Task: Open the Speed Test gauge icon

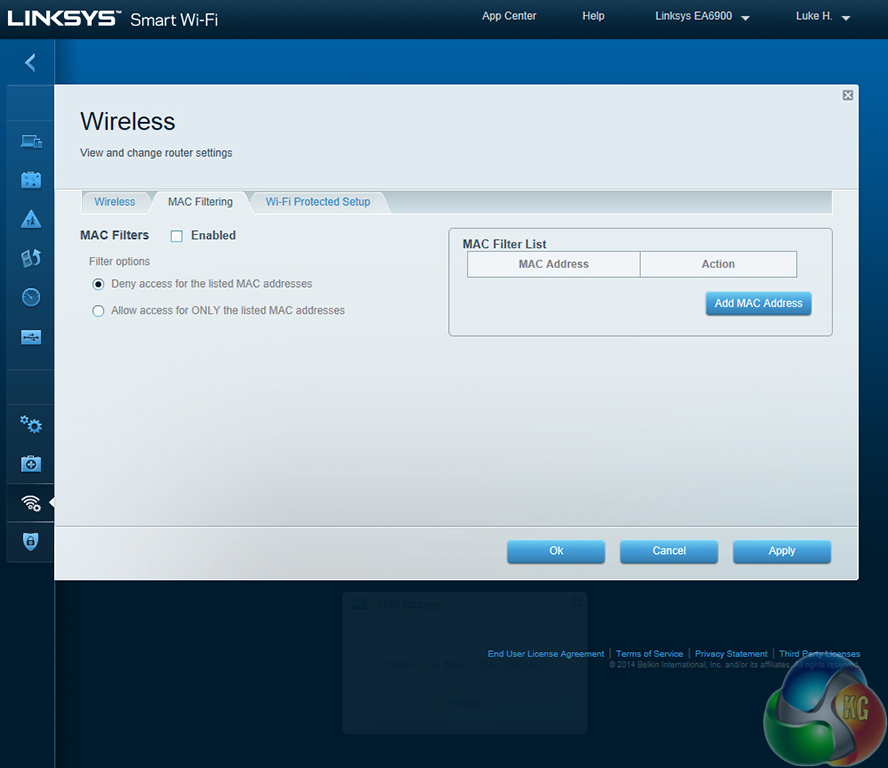Action: point(31,297)
